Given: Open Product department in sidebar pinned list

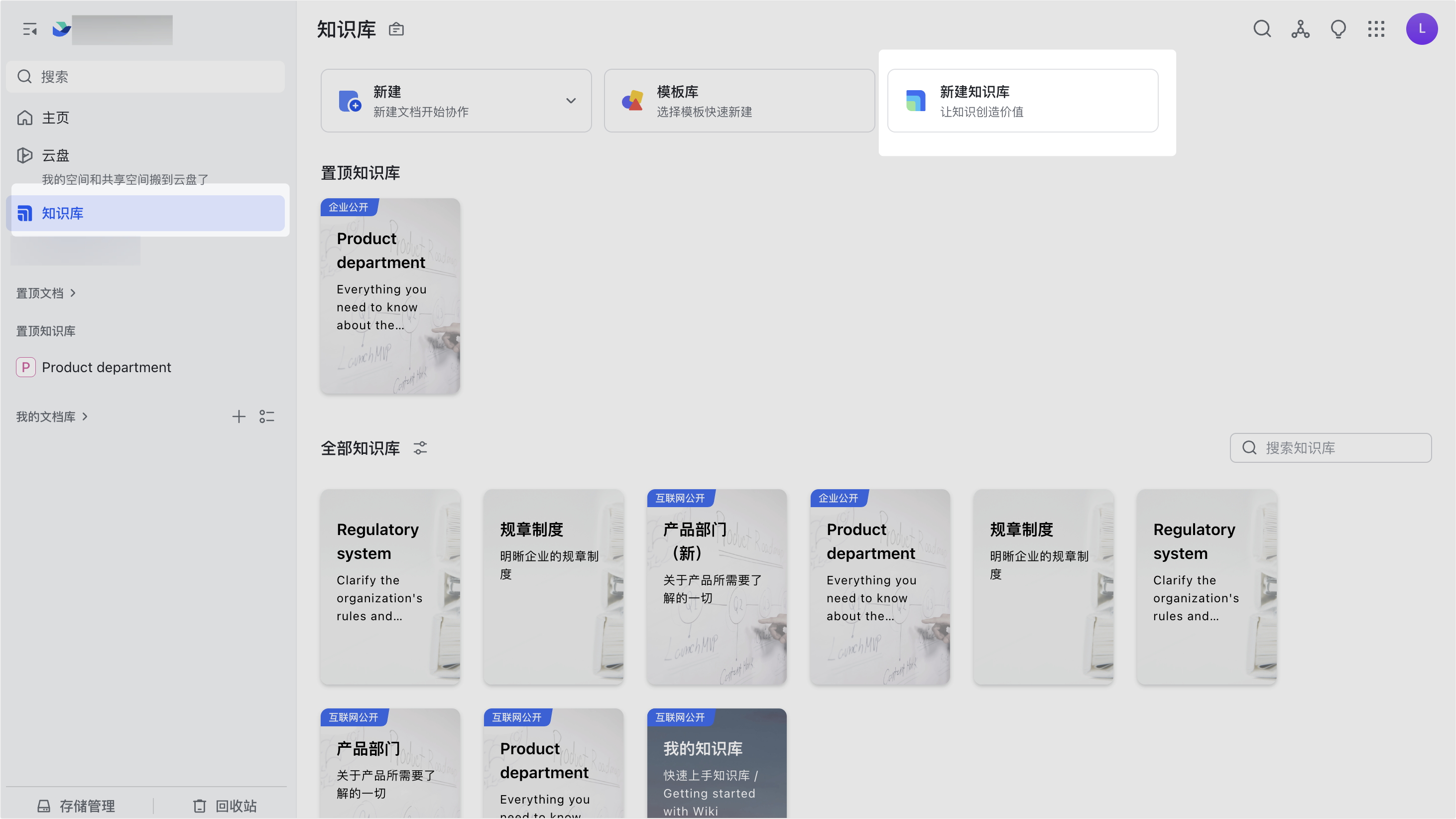Looking at the screenshot, I should 145,367.
